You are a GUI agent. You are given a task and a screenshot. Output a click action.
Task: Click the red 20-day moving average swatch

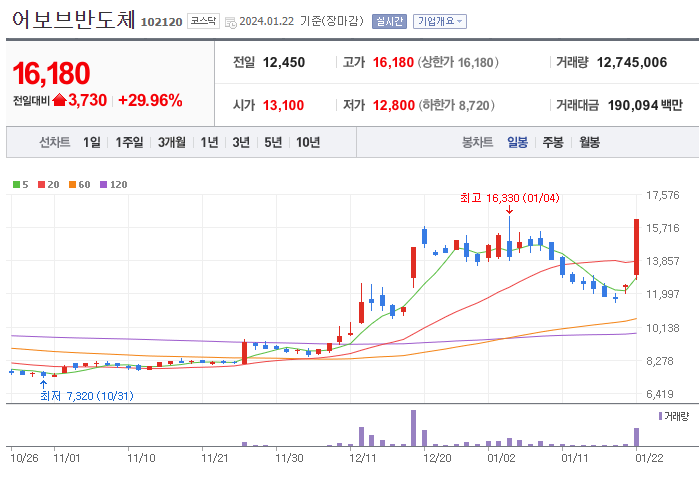[x=41, y=185]
